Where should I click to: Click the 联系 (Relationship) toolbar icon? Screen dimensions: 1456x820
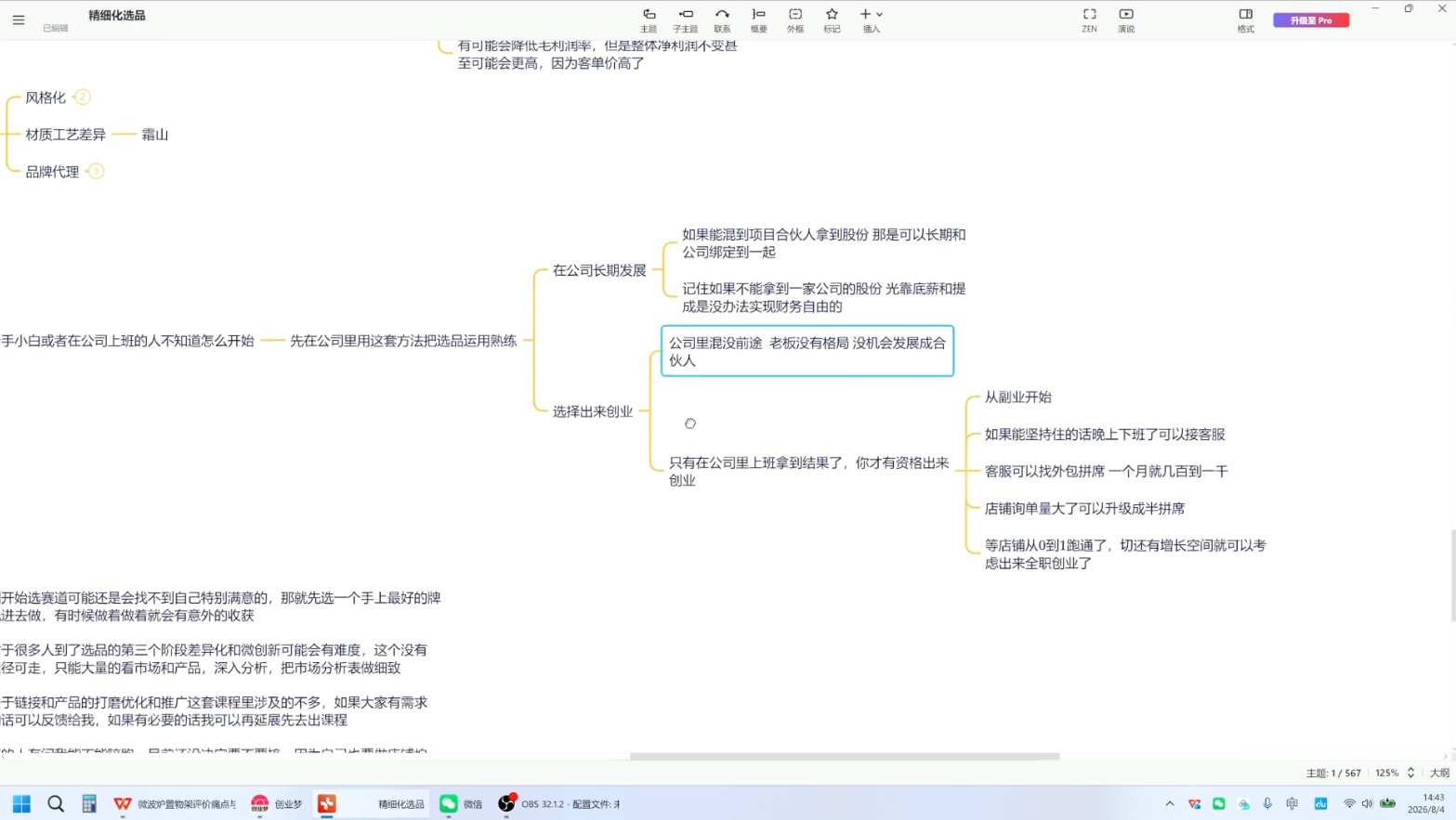pyautogui.click(x=722, y=20)
